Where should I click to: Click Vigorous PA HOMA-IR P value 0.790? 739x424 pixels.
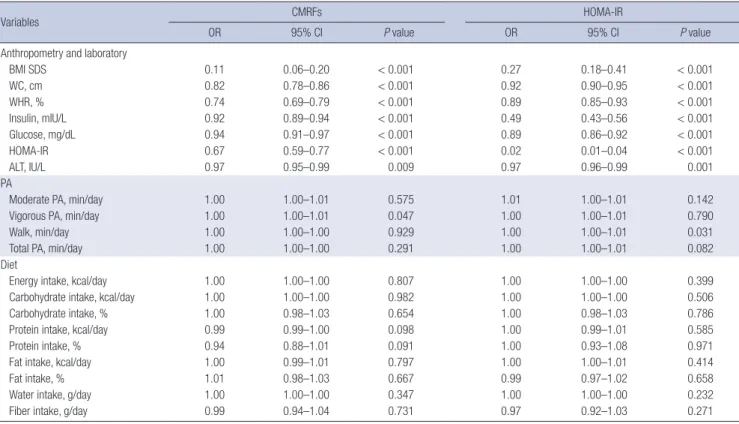click(700, 216)
